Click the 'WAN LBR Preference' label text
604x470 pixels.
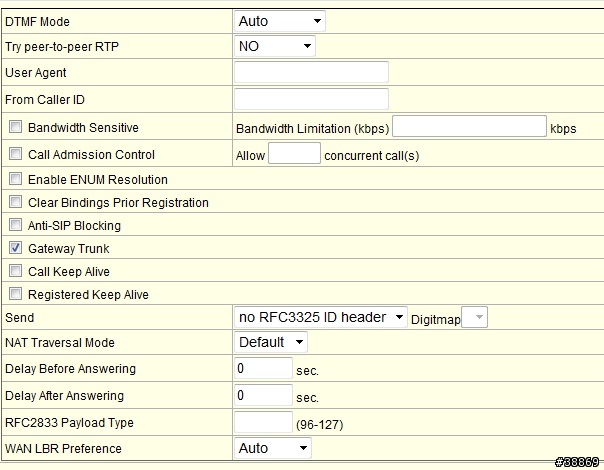63,448
